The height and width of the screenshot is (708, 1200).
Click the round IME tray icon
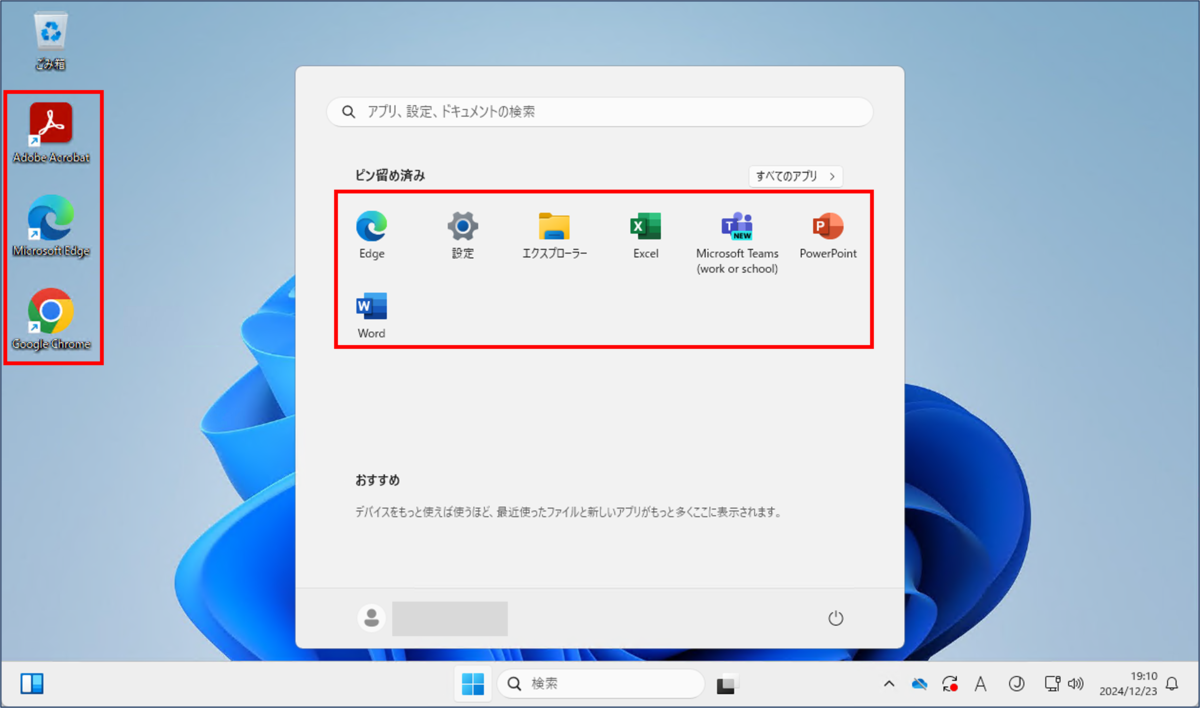pos(1017,684)
